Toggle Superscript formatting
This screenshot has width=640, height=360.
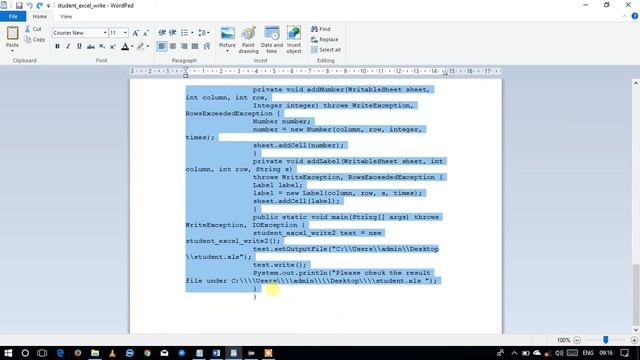tap(113, 47)
